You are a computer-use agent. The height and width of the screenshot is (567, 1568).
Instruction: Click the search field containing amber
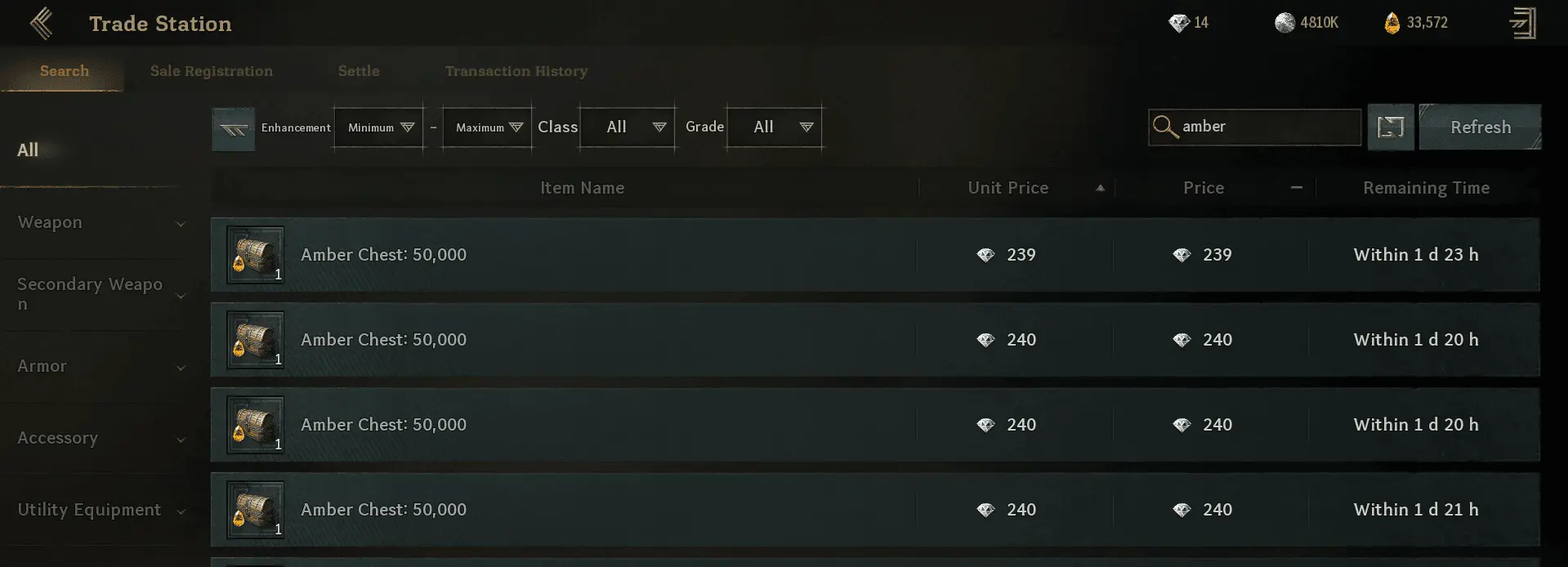(1266, 127)
